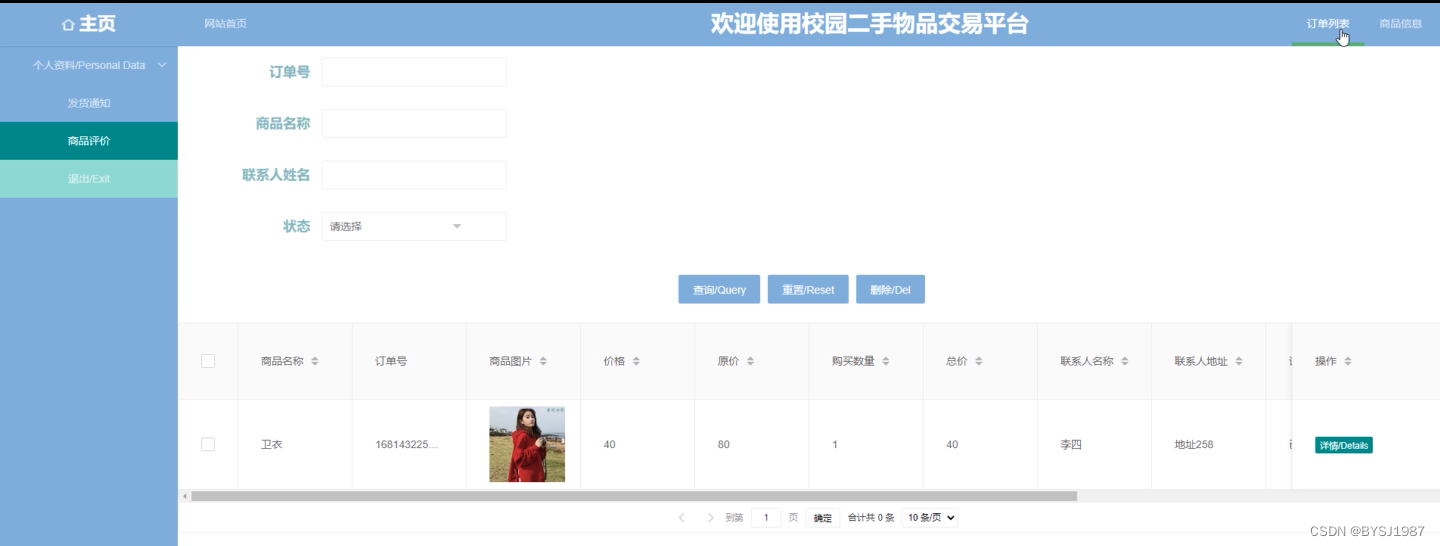
Task: Click the 合计共 0 条 total text
Action: [x=871, y=518]
